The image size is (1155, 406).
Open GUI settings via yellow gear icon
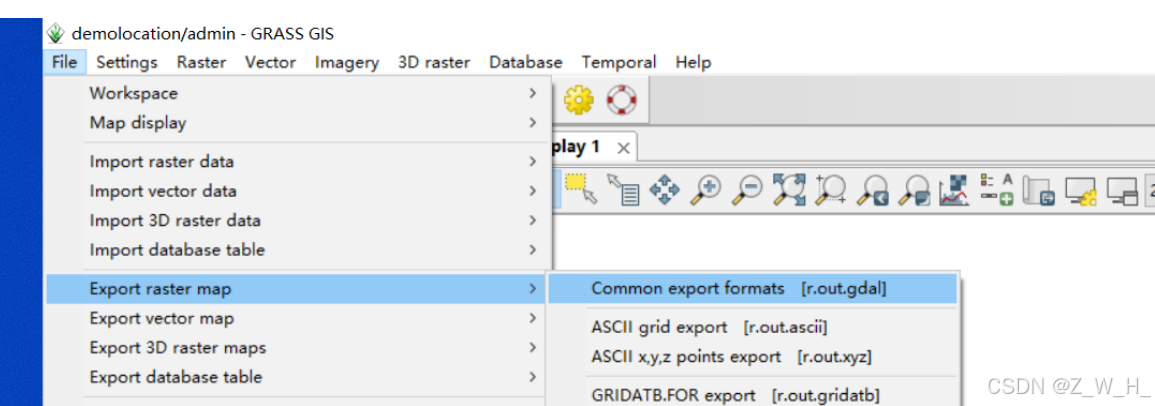(579, 99)
